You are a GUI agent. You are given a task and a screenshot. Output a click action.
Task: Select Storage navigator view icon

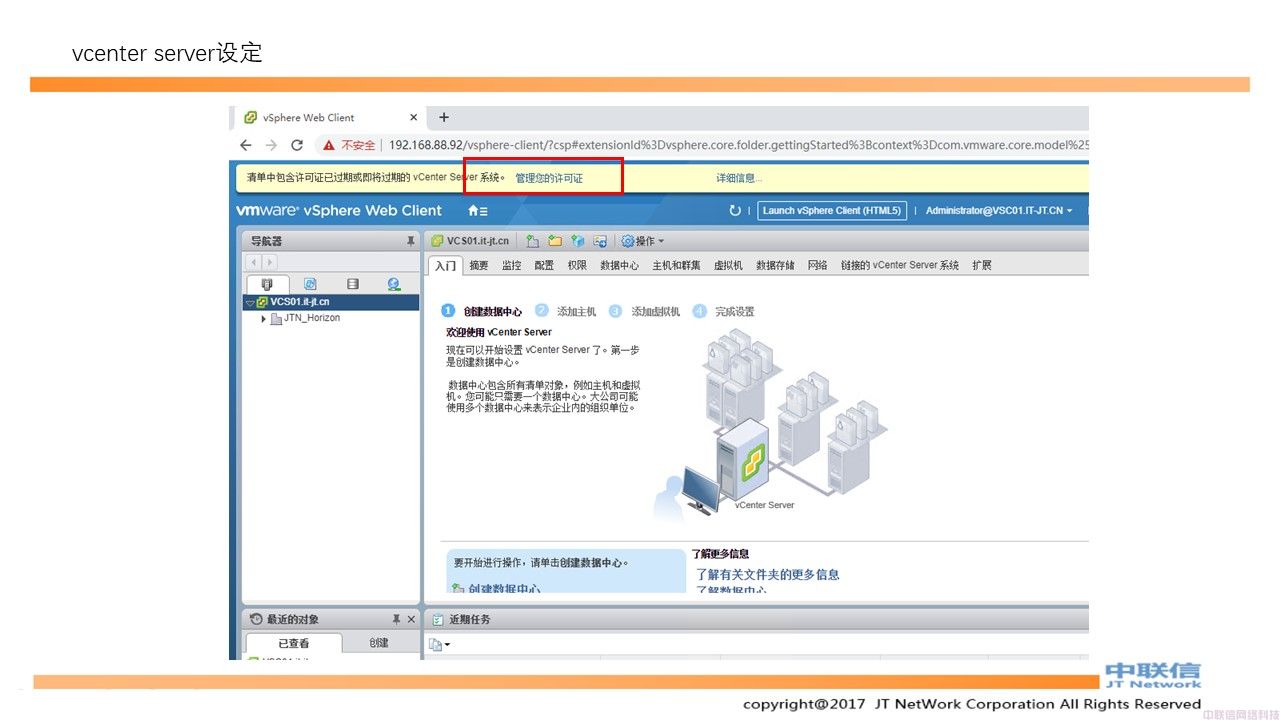tap(352, 284)
